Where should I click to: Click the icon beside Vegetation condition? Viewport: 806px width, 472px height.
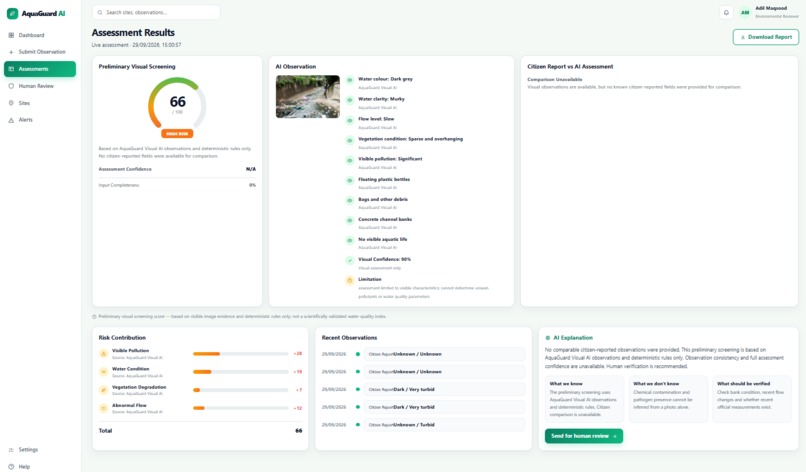pyautogui.click(x=350, y=140)
